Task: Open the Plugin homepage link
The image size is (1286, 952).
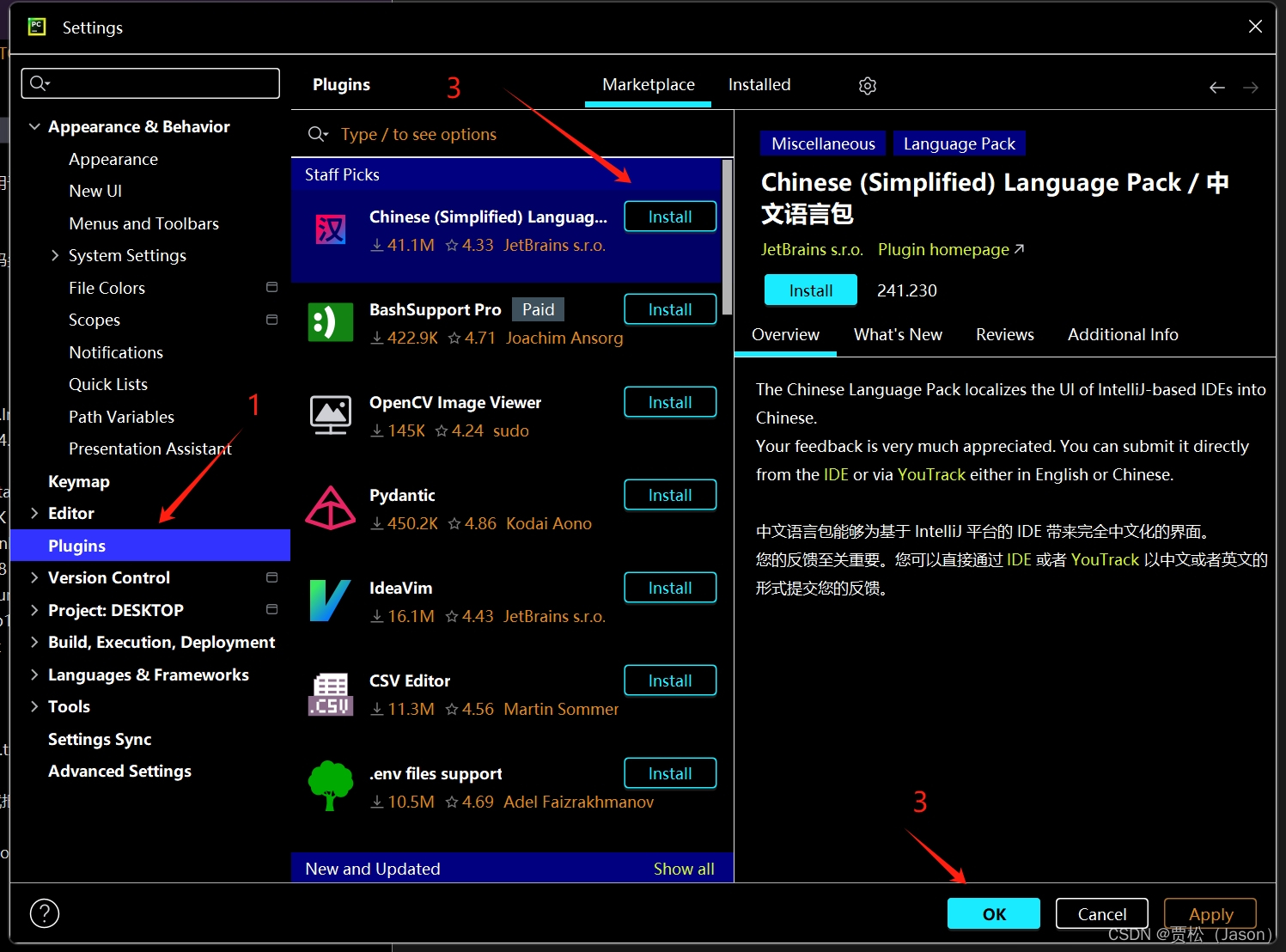Action: coord(950,249)
